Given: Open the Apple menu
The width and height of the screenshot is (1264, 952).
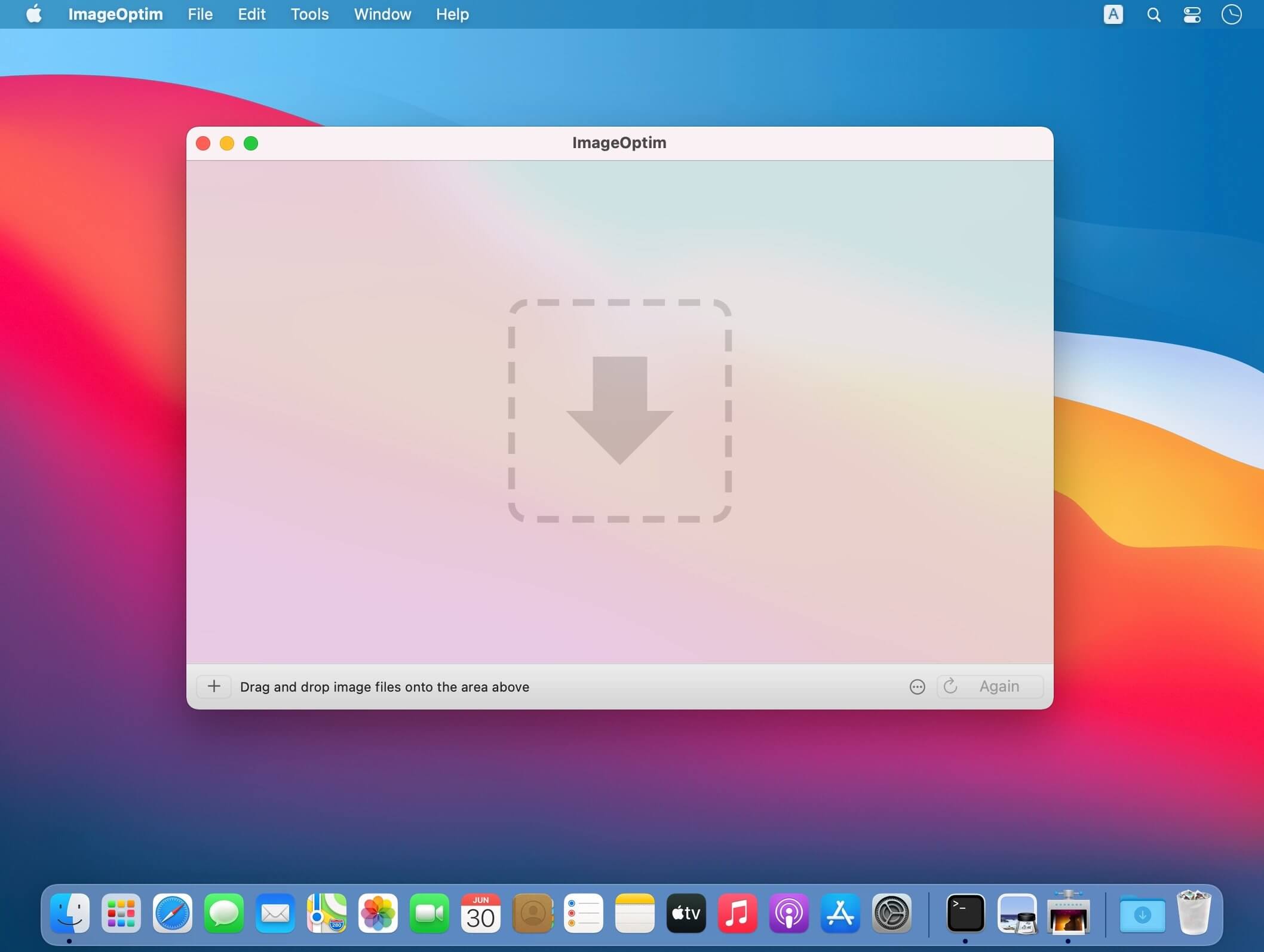Looking at the screenshot, I should pyautogui.click(x=34, y=14).
